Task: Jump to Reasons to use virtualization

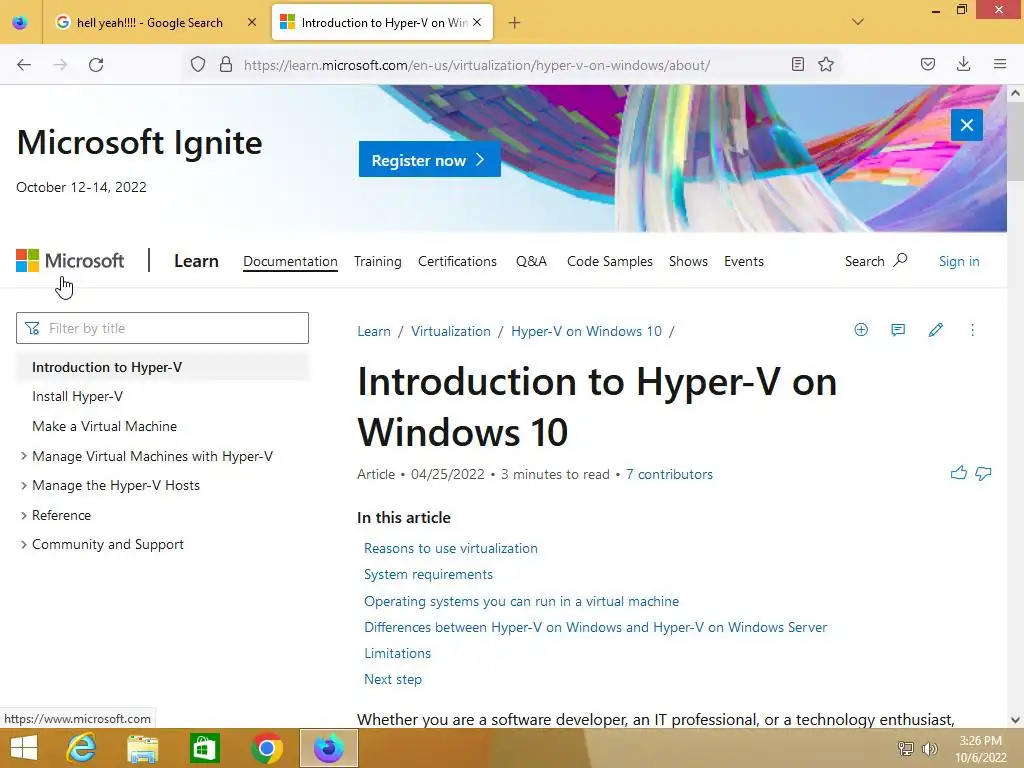Action: point(451,548)
